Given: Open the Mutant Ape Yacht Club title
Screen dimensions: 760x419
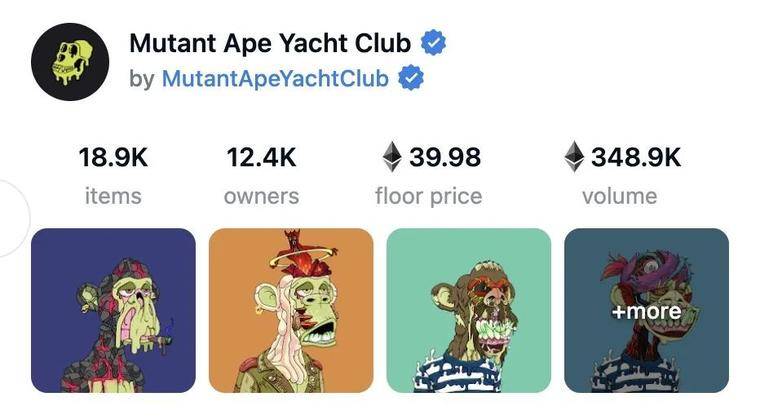Looking at the screenshot, I should pos(270,43).
